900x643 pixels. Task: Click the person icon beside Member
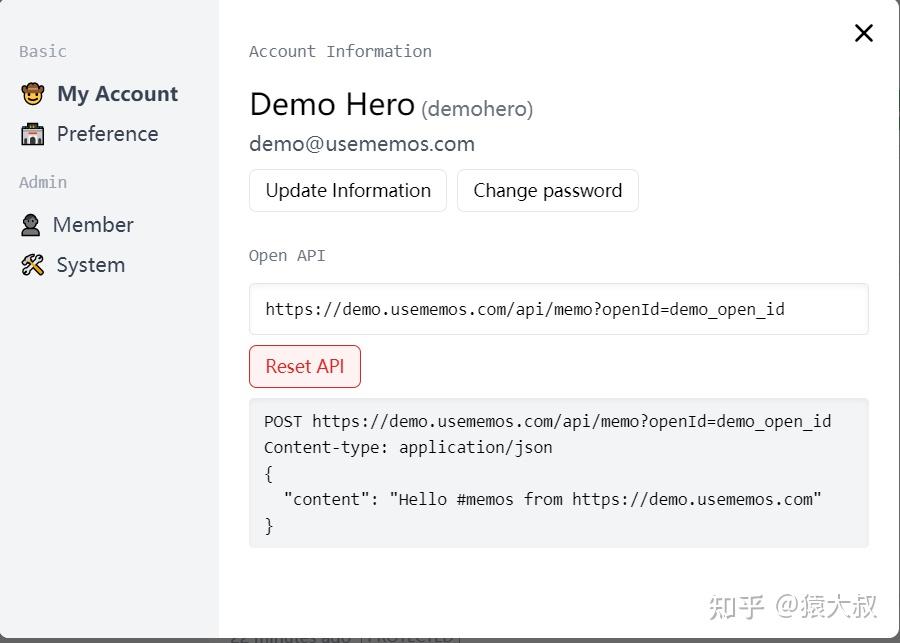pos(31,225)
